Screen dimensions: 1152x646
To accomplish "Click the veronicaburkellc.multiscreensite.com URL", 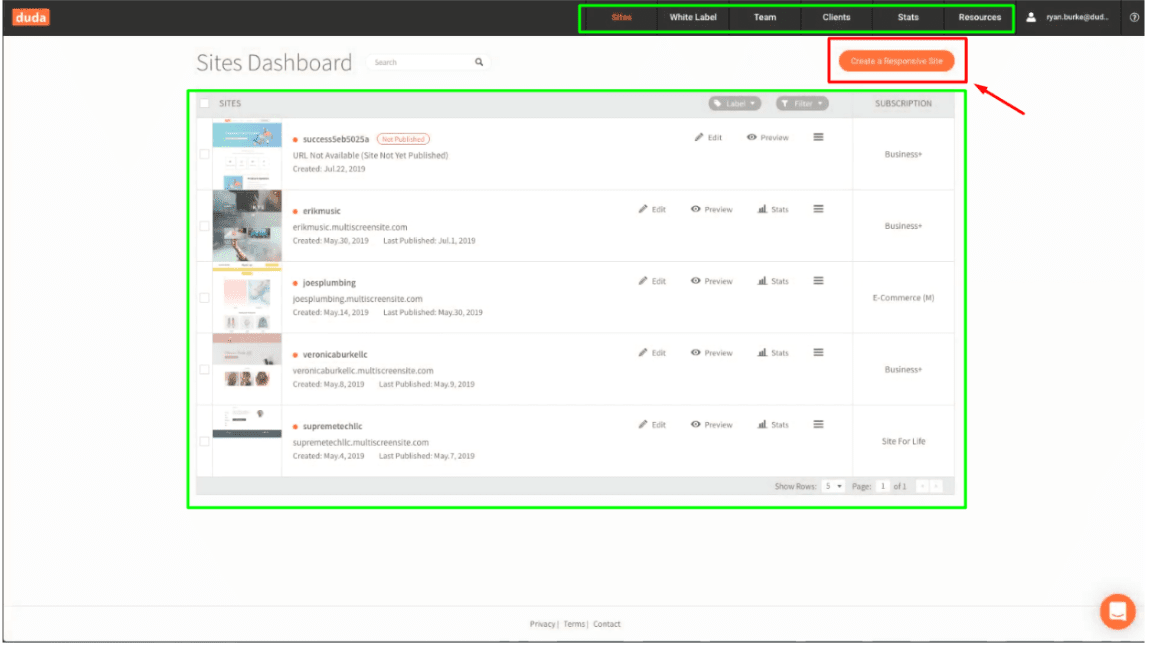I will click(365, 373).
